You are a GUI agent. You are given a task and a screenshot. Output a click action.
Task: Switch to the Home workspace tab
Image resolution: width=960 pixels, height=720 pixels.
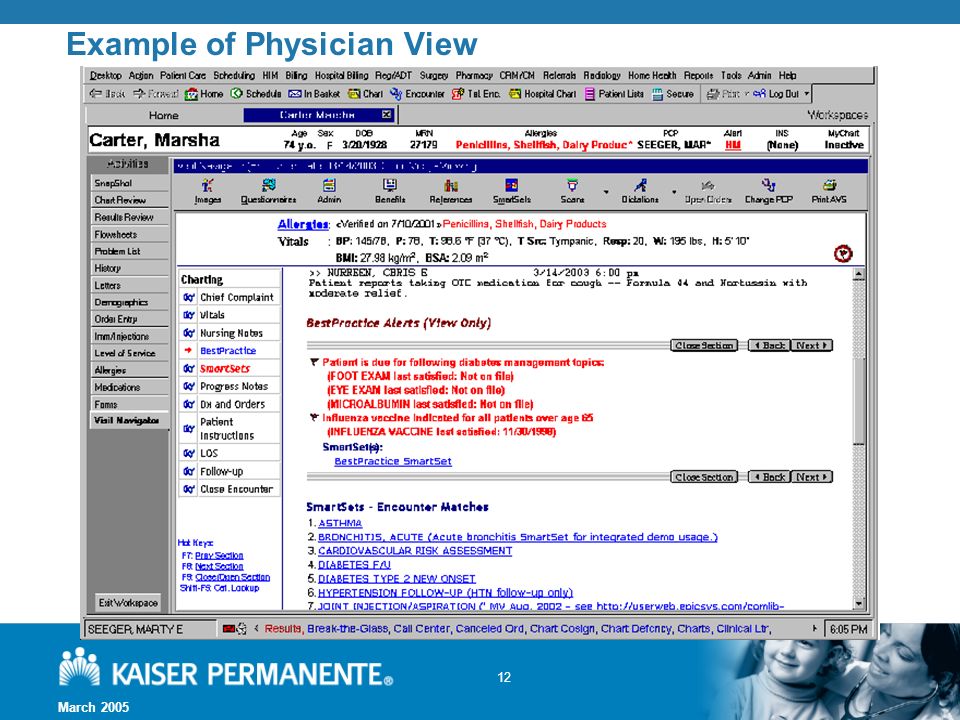click(163, 115)
